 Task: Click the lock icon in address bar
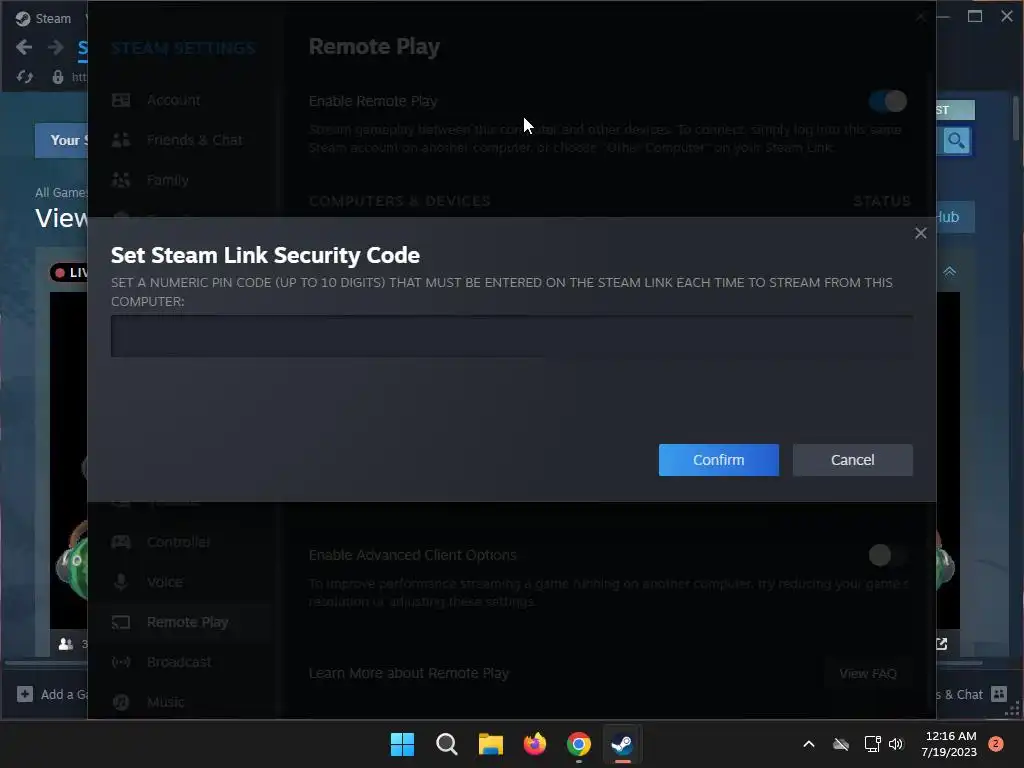57,77
